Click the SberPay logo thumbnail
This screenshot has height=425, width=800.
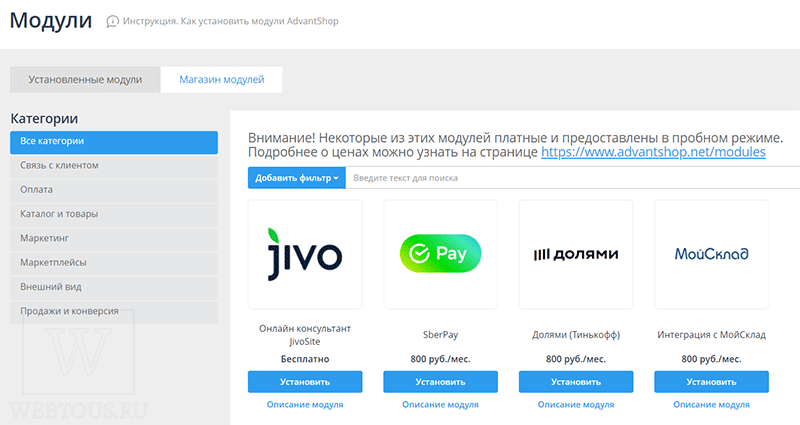440,254
